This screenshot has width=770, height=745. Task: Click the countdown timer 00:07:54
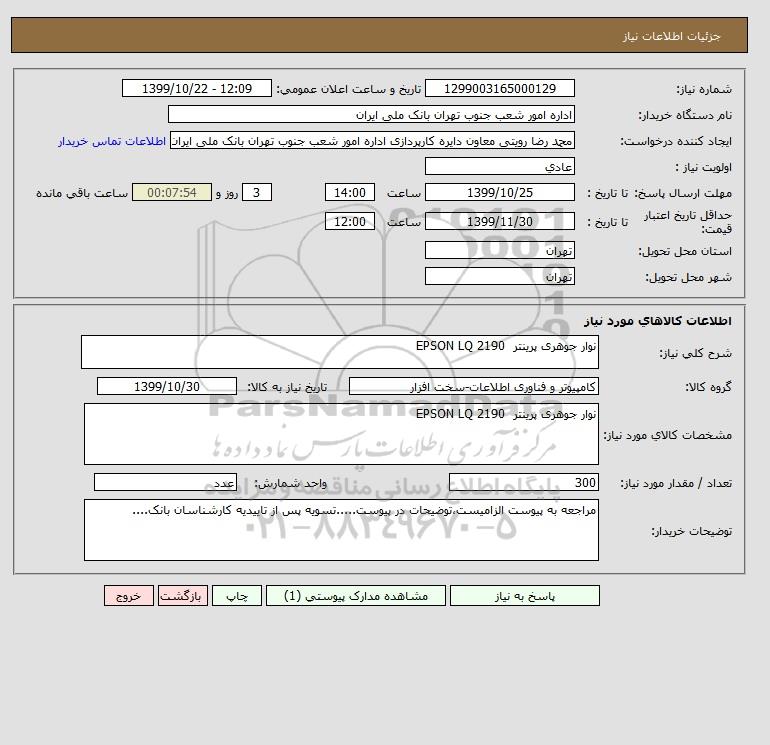click(x=172, y=193)
